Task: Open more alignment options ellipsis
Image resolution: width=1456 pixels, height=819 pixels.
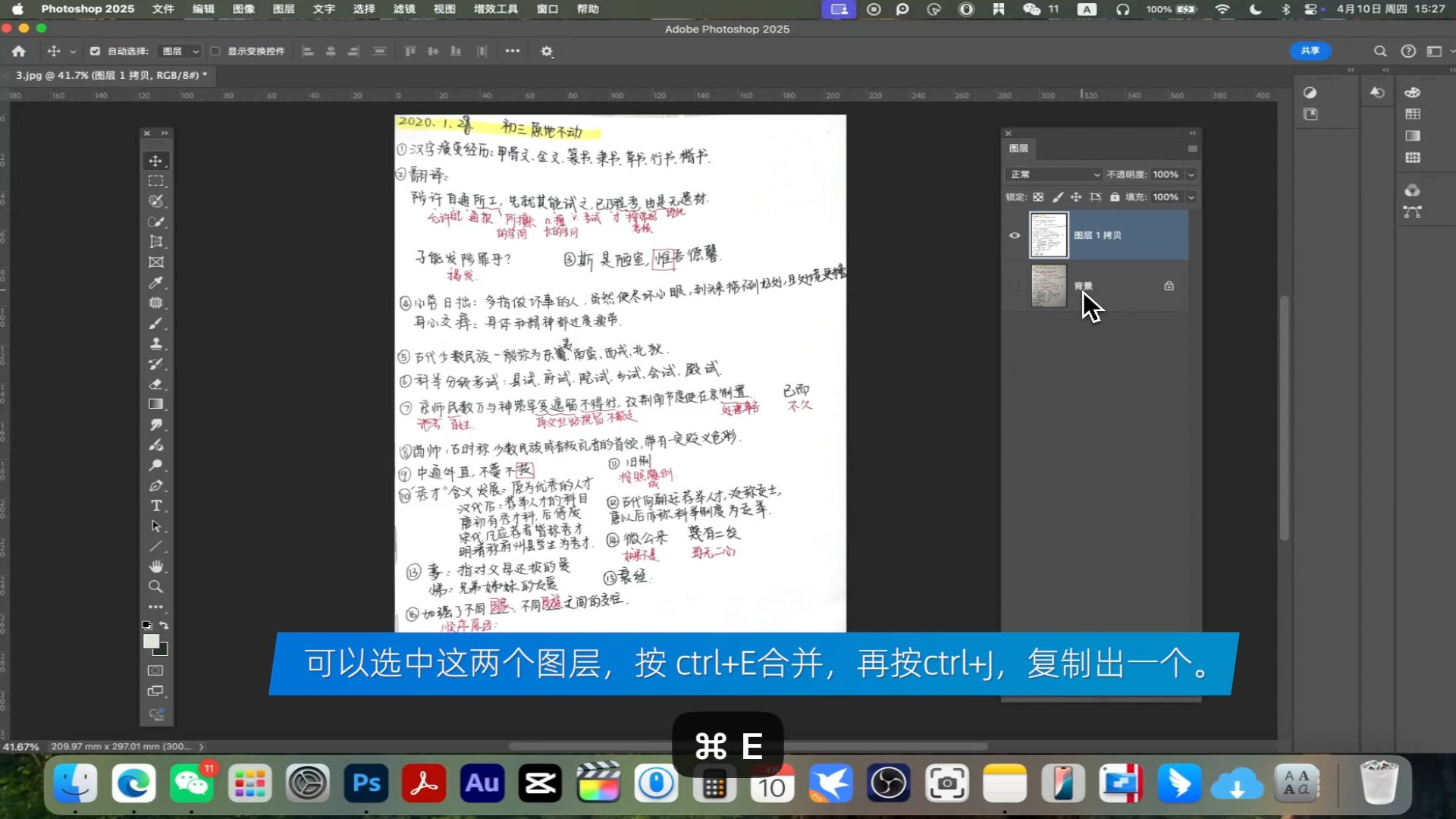Action: (513, 52)
